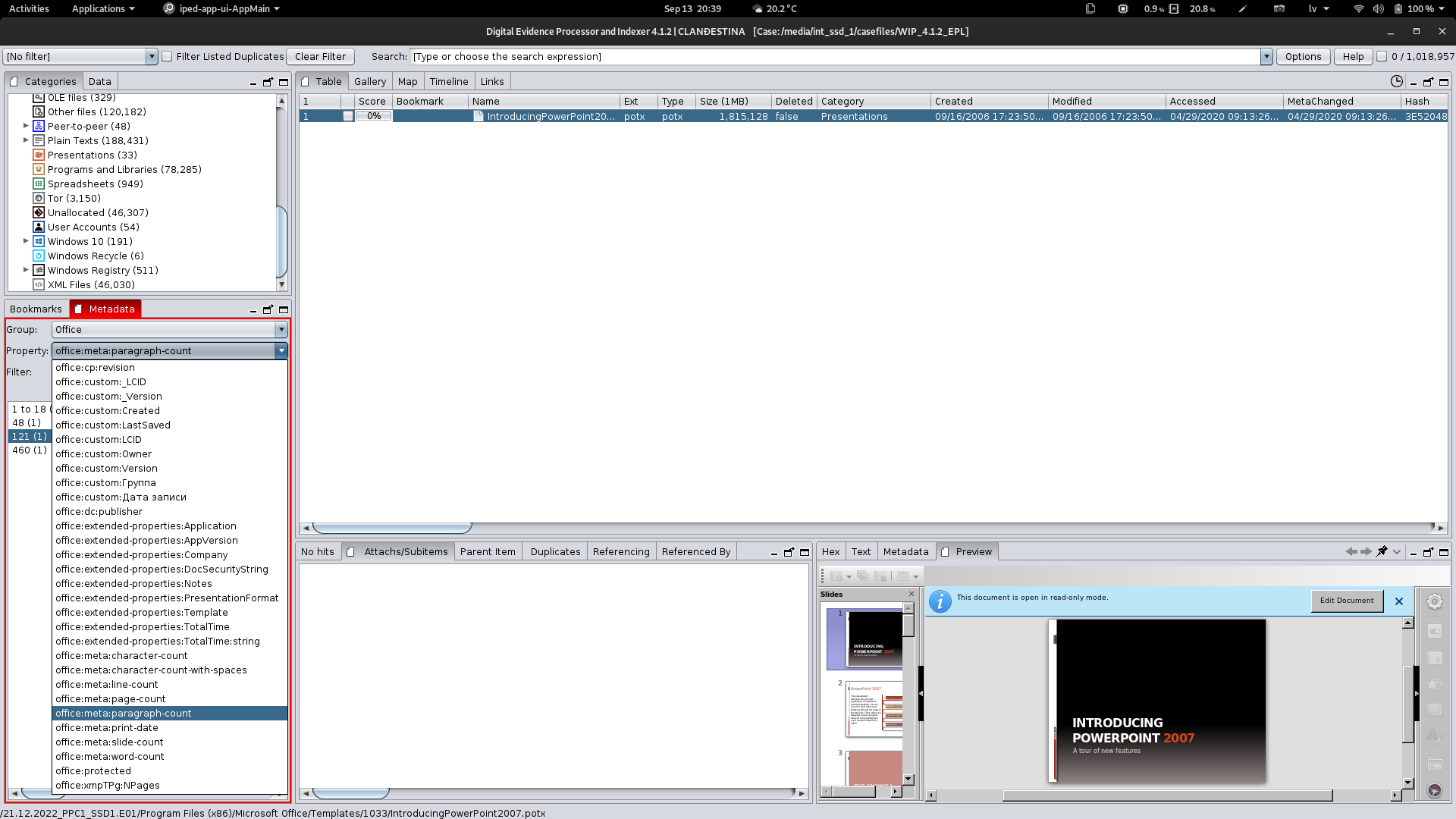Switch to the Gallery tab
This screenshot has height=819, width=1456.
[x=369, y=81]
